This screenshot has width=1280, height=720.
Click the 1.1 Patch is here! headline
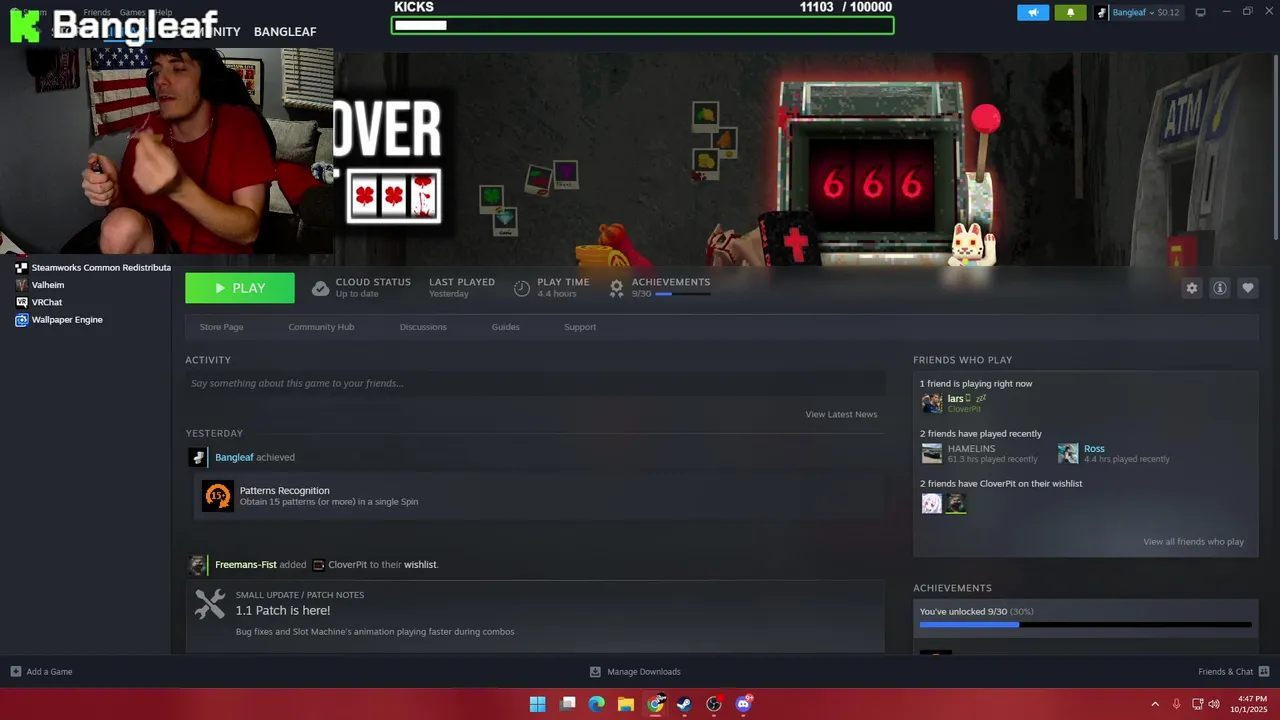click(283, 611)
